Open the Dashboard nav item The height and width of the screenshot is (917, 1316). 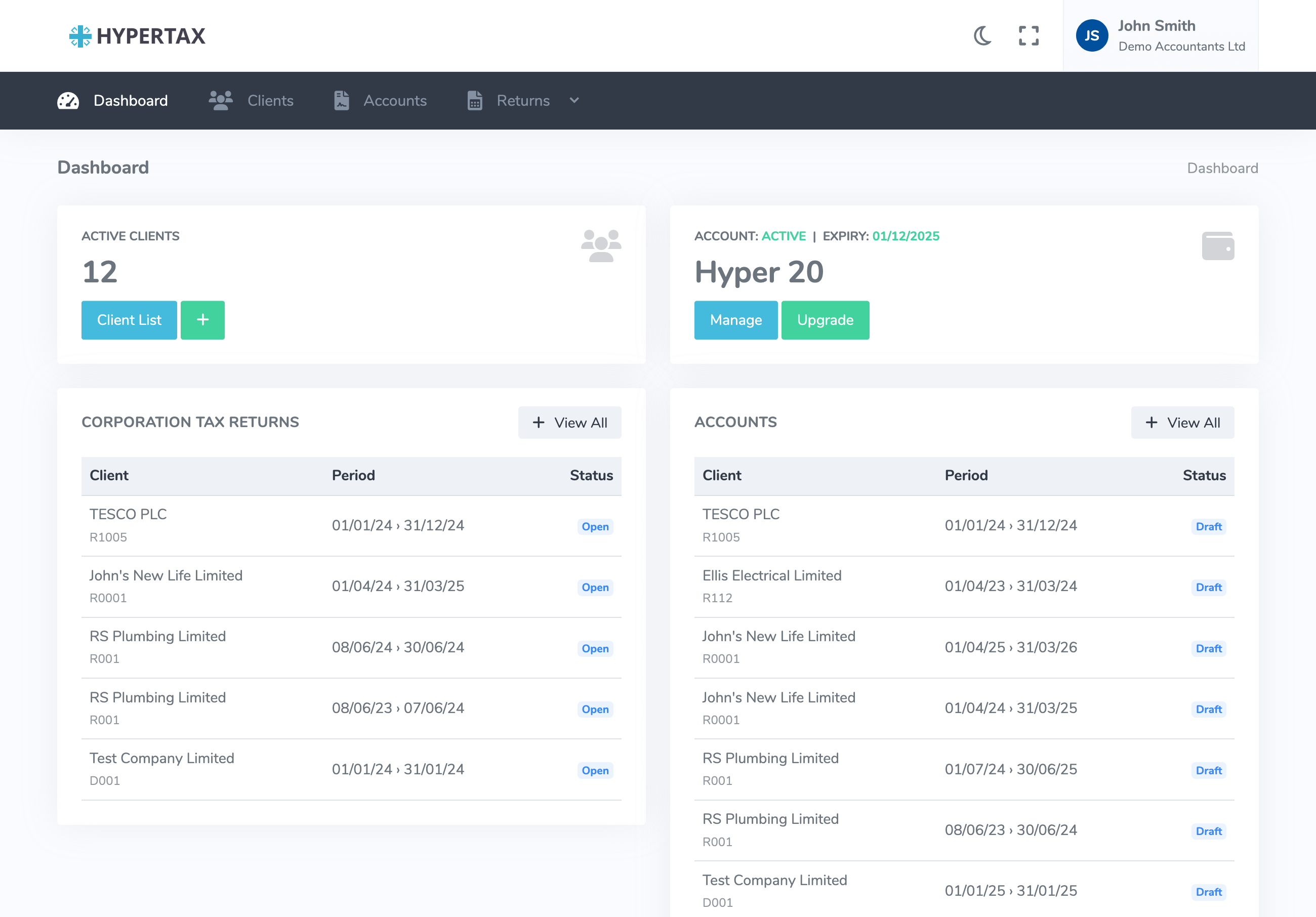pos(113,101)
